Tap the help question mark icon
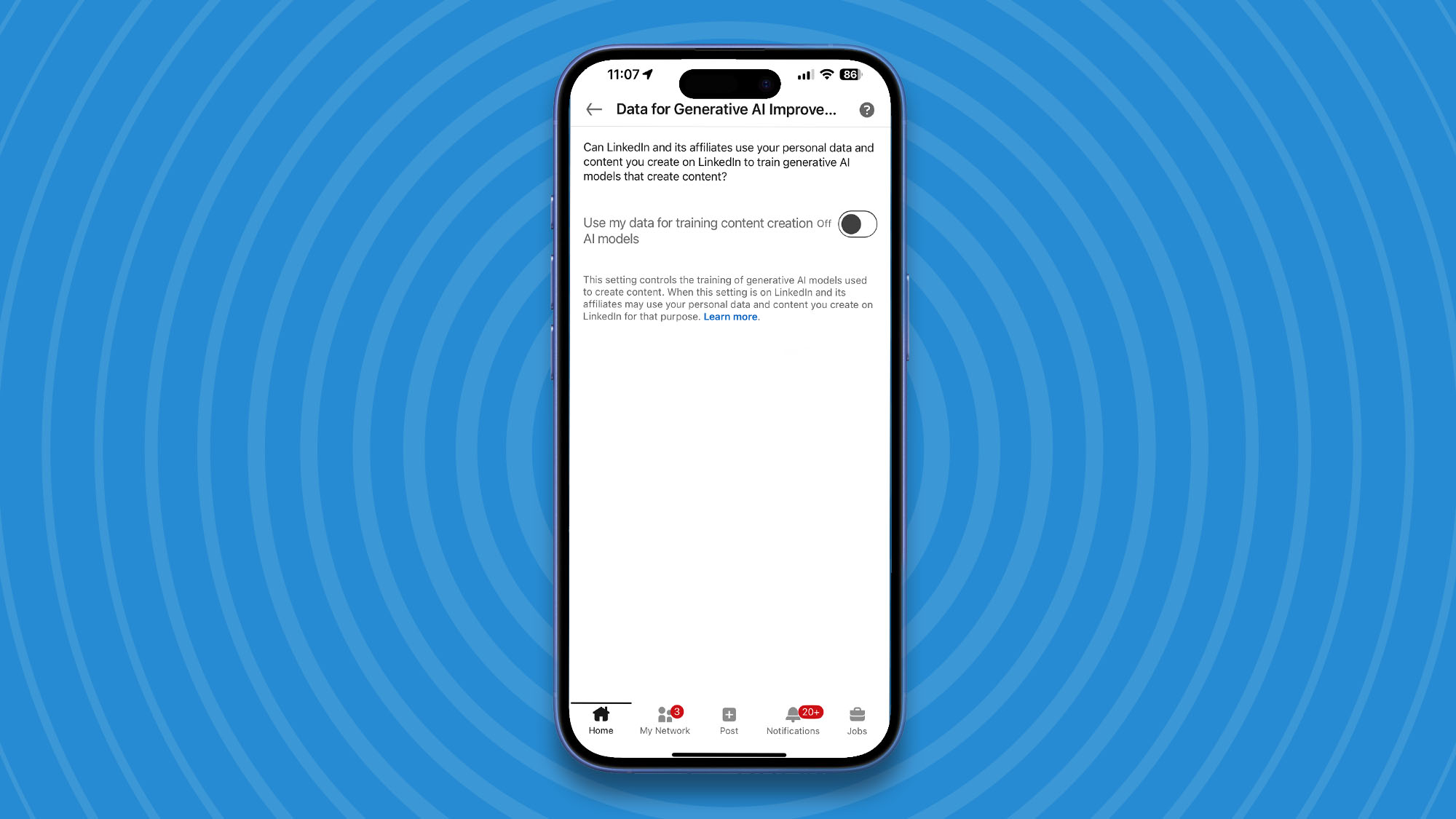This screenshot has height=819, width=1456. point(866,110)
